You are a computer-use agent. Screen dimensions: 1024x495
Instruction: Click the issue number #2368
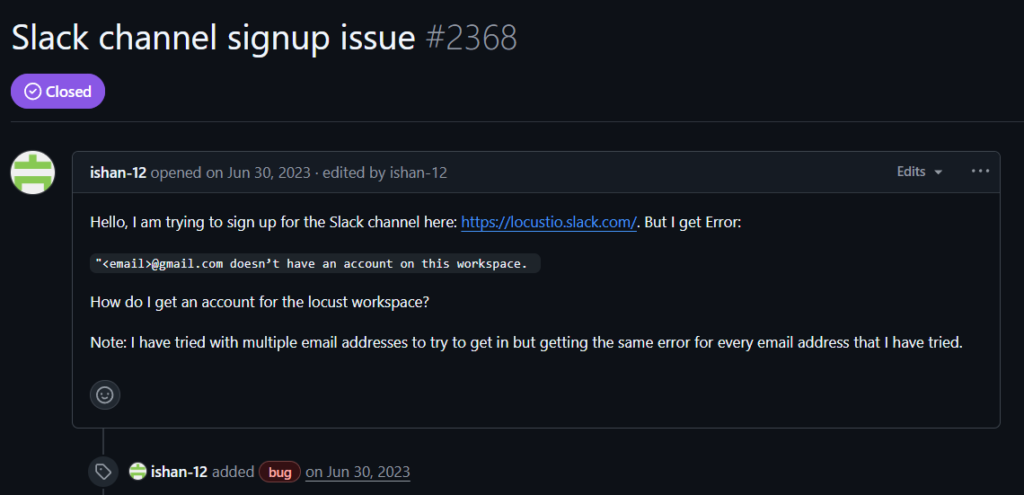[x=470, y=38]
